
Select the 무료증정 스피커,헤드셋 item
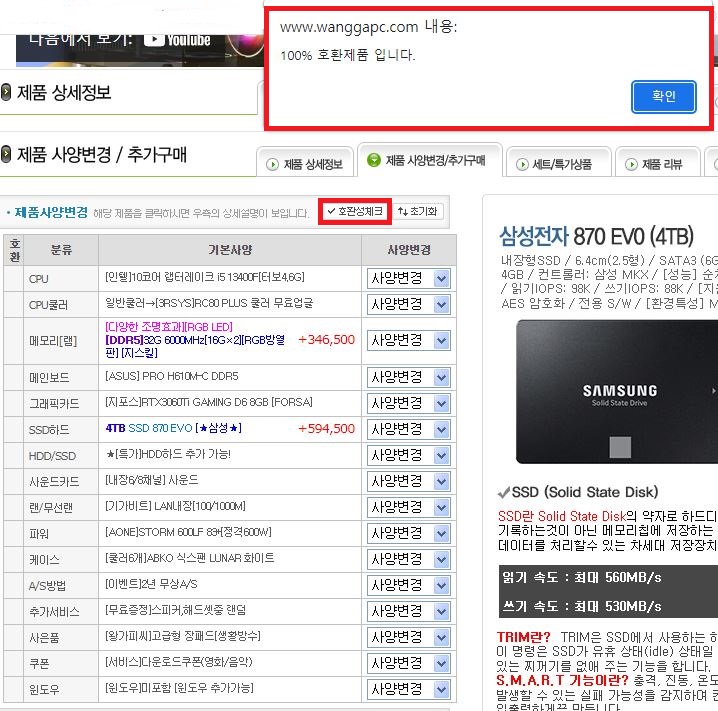pos(175,610)
